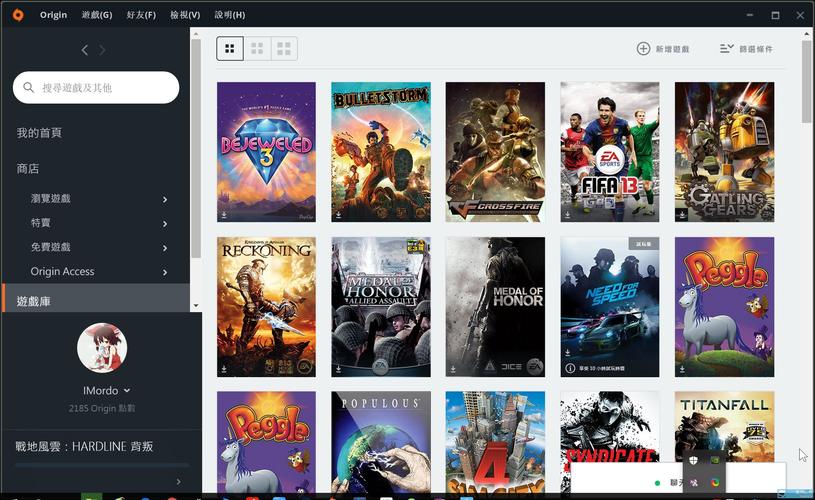The width and height of the screenshot is (815, 500).
Task: Click the sidebar scrollbar down arrow
Action: tap(196, 306)
